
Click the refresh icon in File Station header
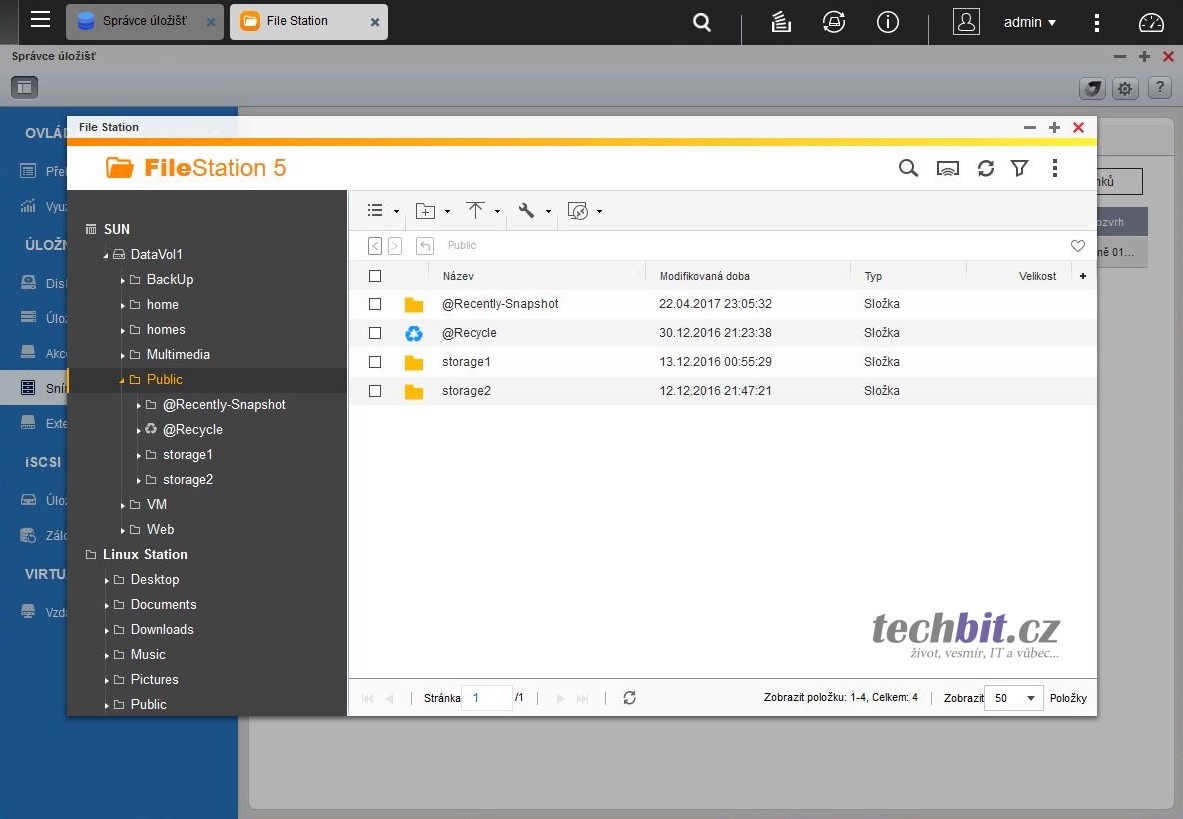coord(986,168)
